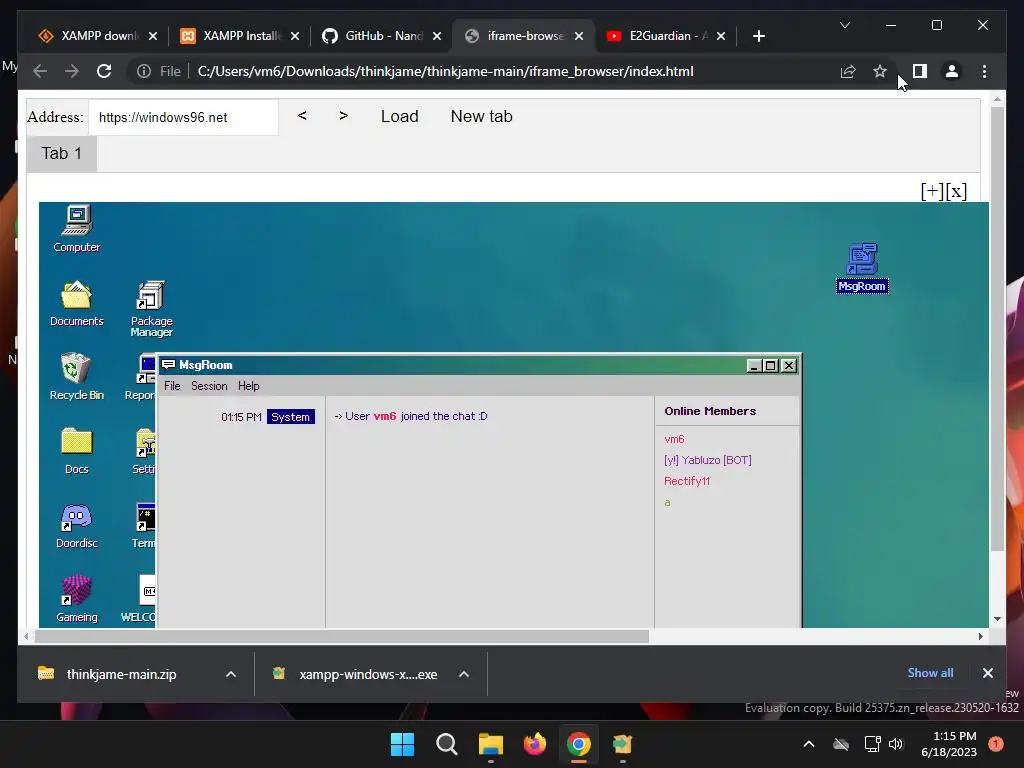Launch the Doordisc app icon
Image resolution: width=1024 pixels, height=768 pixels.
(76, 526)
